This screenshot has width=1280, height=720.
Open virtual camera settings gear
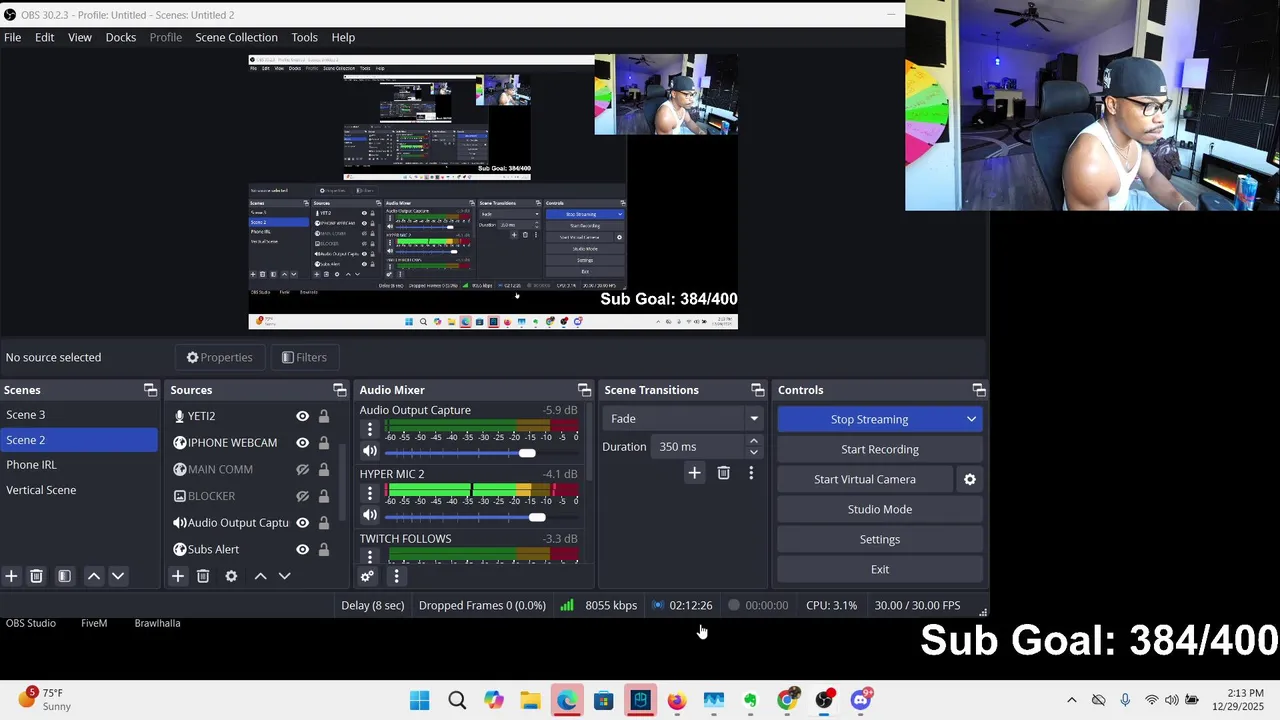pyautogui.click(x=969, y=479)
